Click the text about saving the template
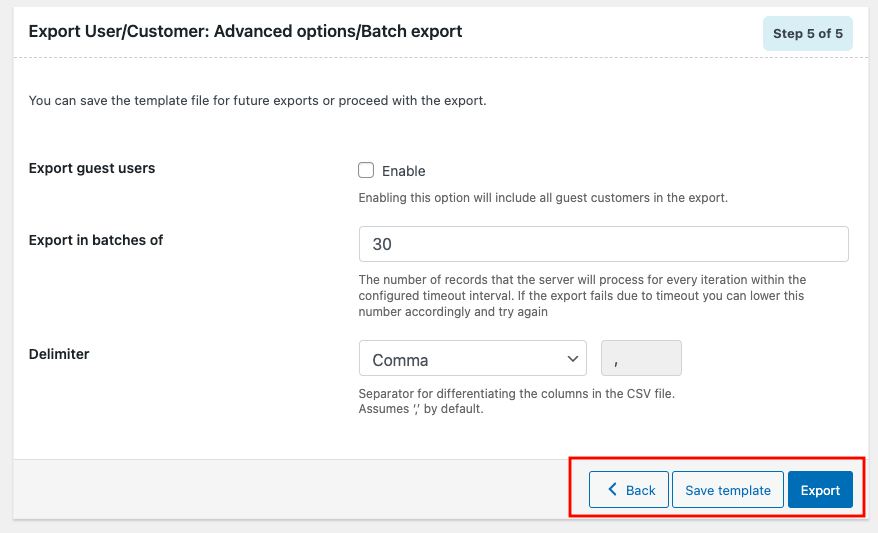This screenshot has width=878, height=533. pyautogui.click(x=258, y=101)
